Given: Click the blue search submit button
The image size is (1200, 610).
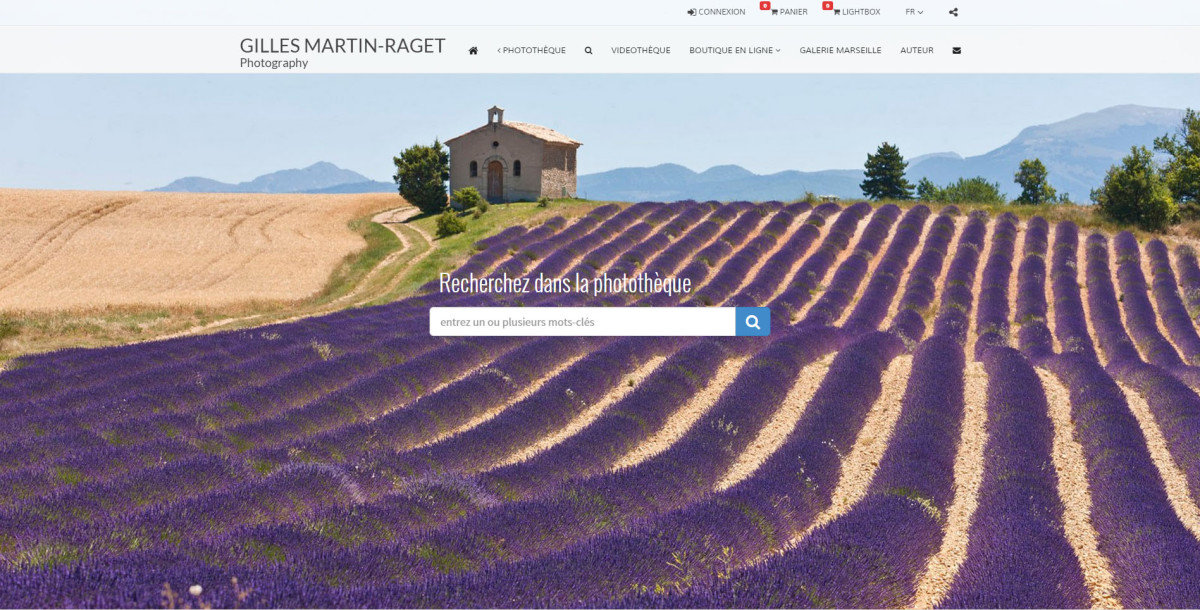Looking at the screenshot, I should coord(752,321).
